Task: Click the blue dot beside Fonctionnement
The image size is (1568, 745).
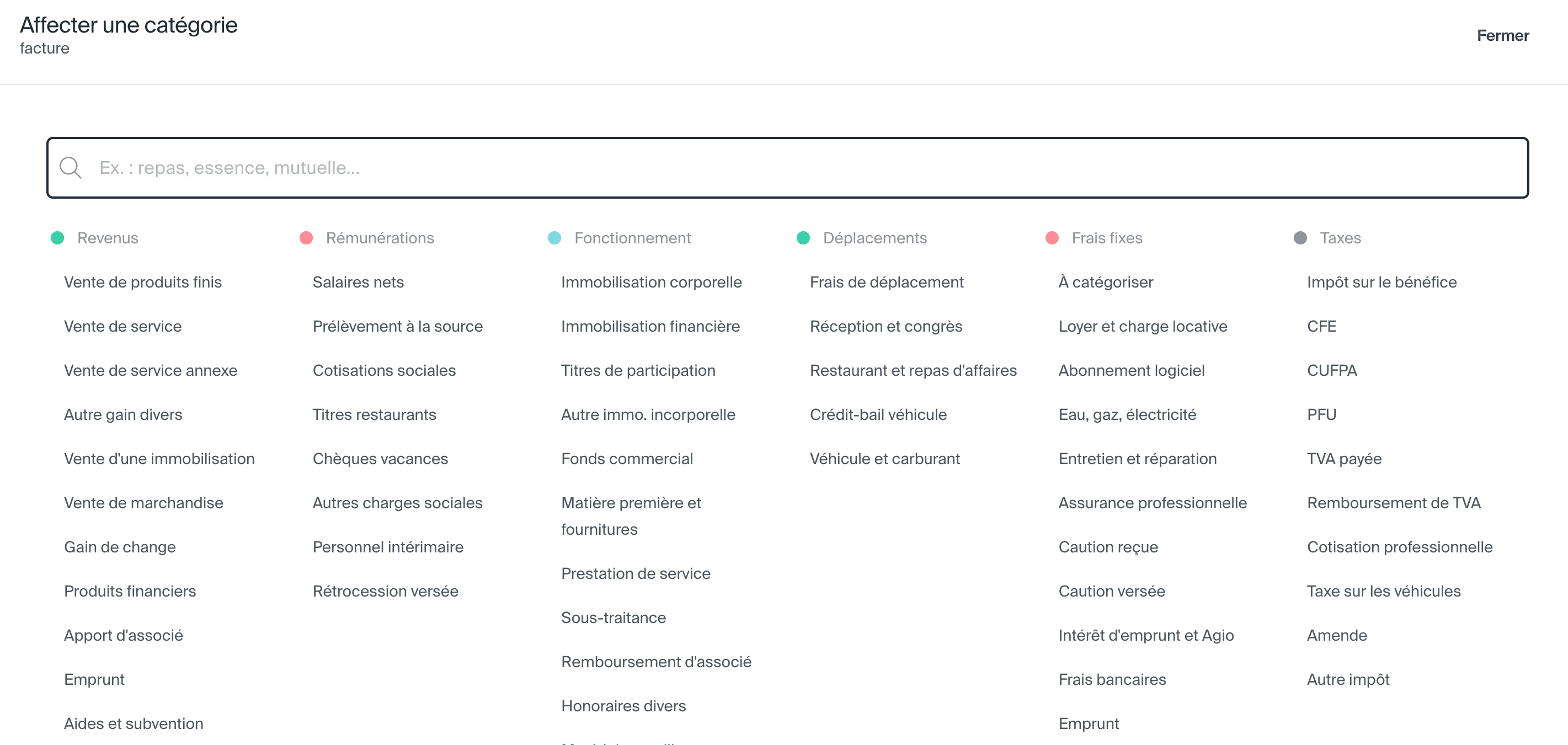Action: (x=554, y=238)
